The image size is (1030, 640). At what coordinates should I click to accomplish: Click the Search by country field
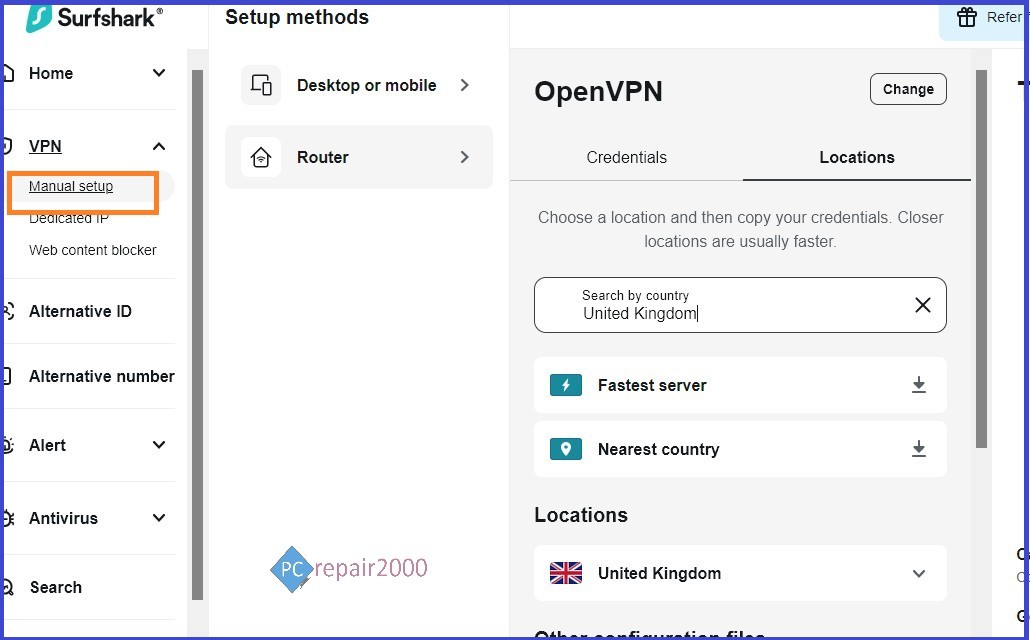click(x=740, y=305)
